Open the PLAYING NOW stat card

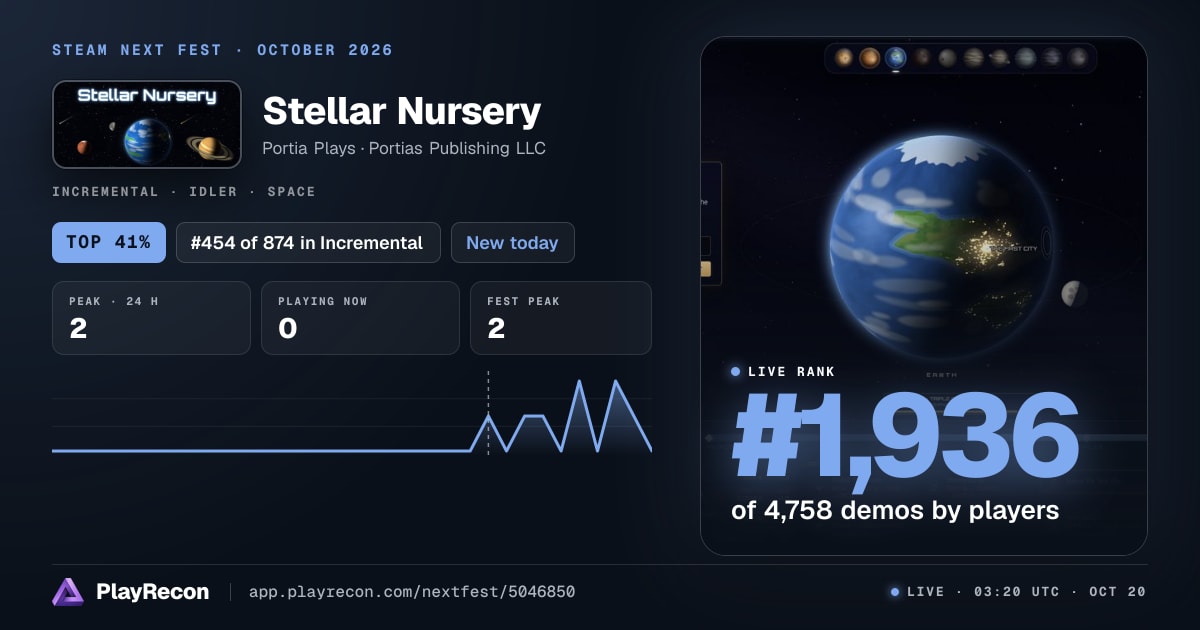(x=360, y=318)
